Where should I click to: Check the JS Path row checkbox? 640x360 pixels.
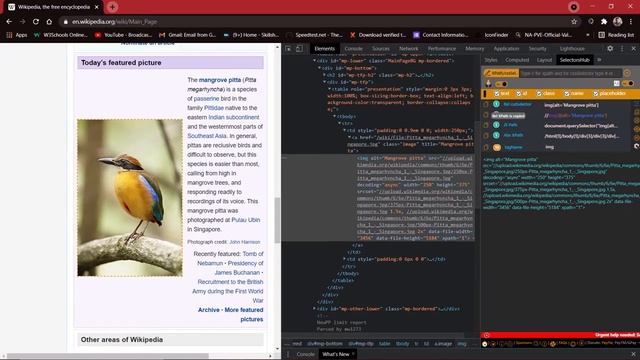pos(486,125)
